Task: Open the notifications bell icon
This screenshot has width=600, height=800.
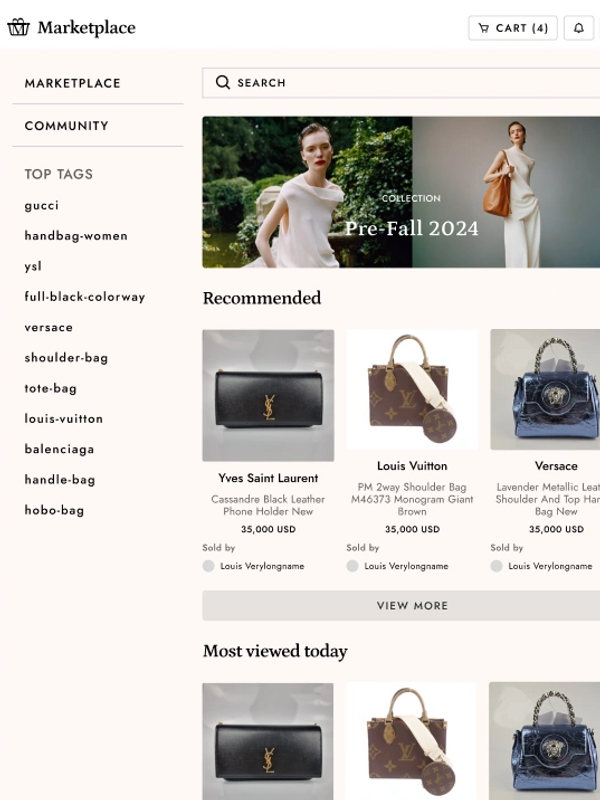Action: 579,28
